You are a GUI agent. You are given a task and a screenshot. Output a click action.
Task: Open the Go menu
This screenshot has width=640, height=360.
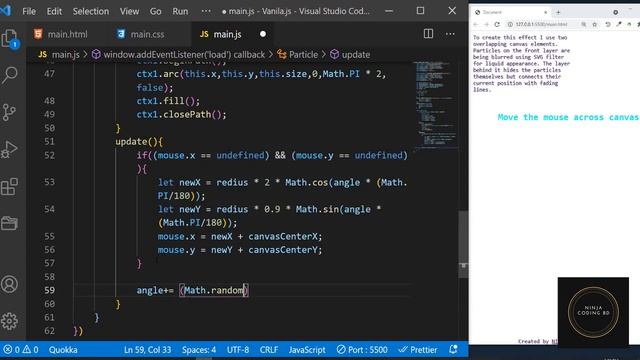point(156,11)
